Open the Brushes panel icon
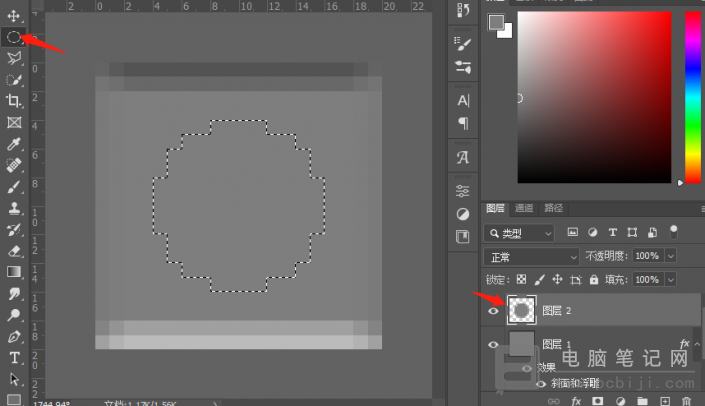The image size is (705, 406). 463,44
